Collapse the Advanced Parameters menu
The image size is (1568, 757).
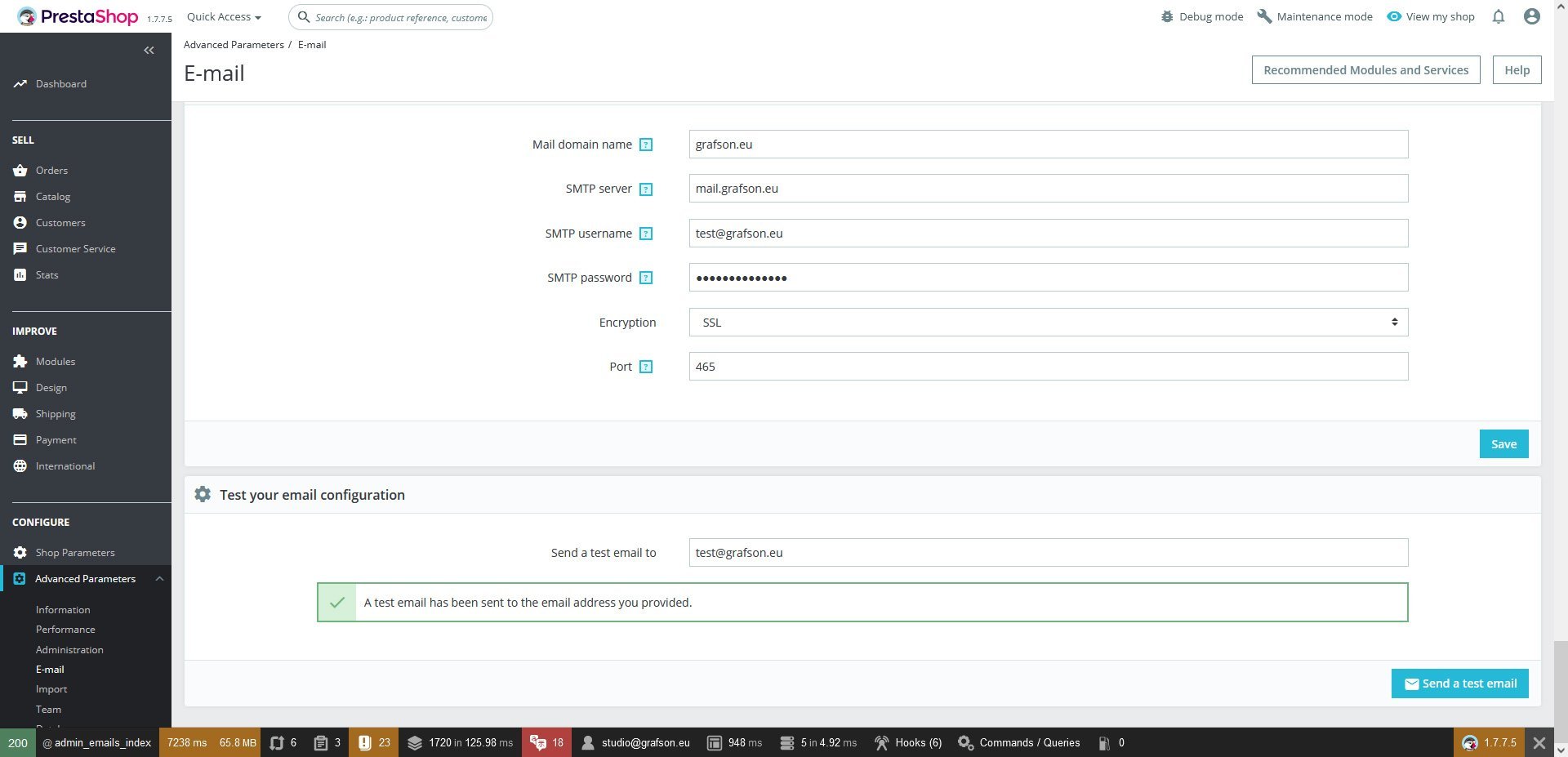pos(159,579)
